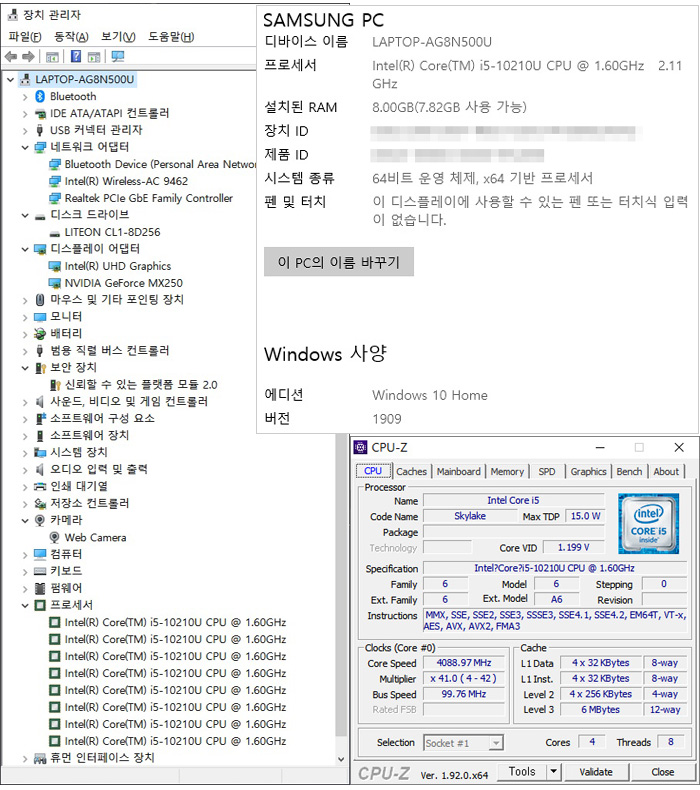This screenshot has height=790, width=700.
Task: Click the computer (컴퓨터) category icon
Action: (40, 554)
